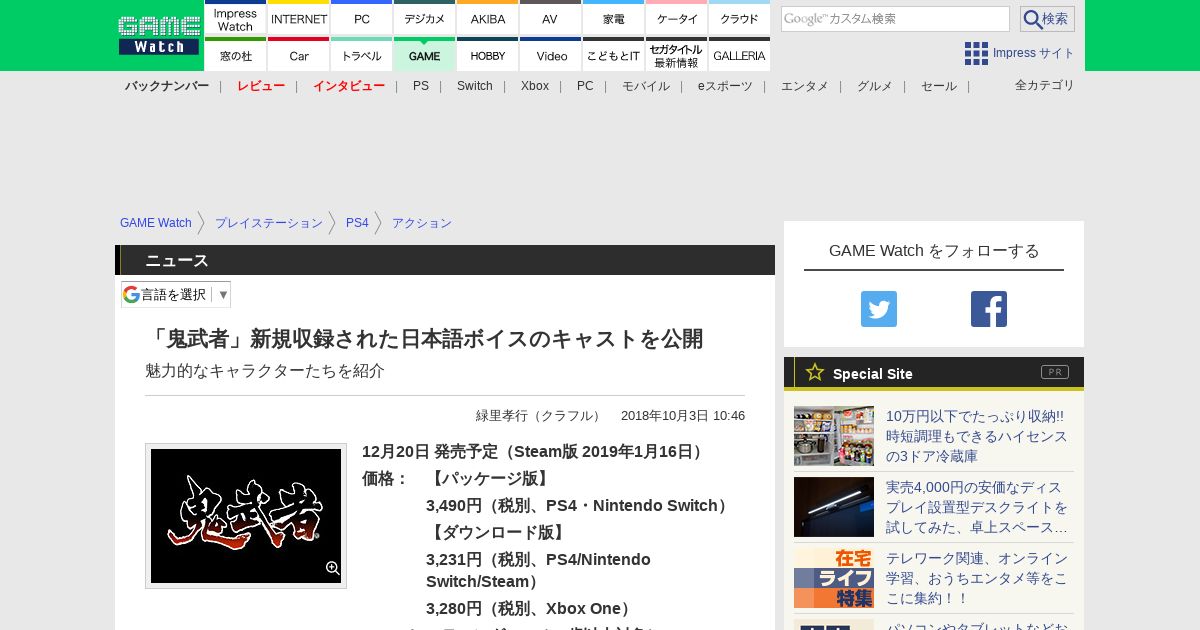Open the PS category link
Screen dimensions: 1200x630
421,86
